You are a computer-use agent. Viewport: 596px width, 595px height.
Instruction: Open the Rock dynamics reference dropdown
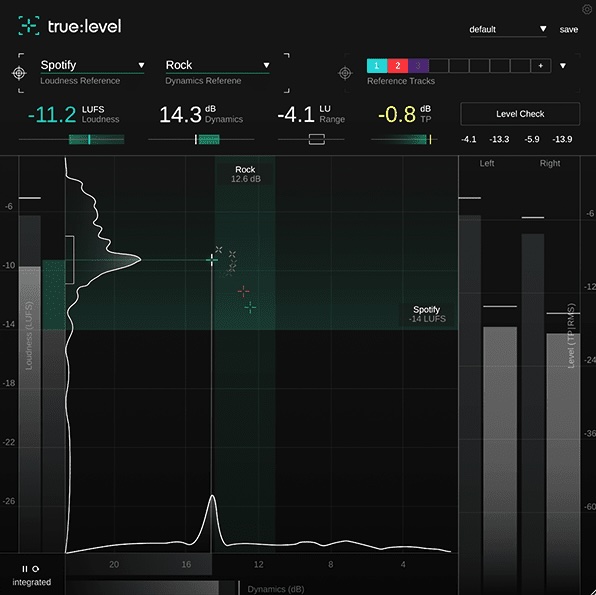(217, 65)
